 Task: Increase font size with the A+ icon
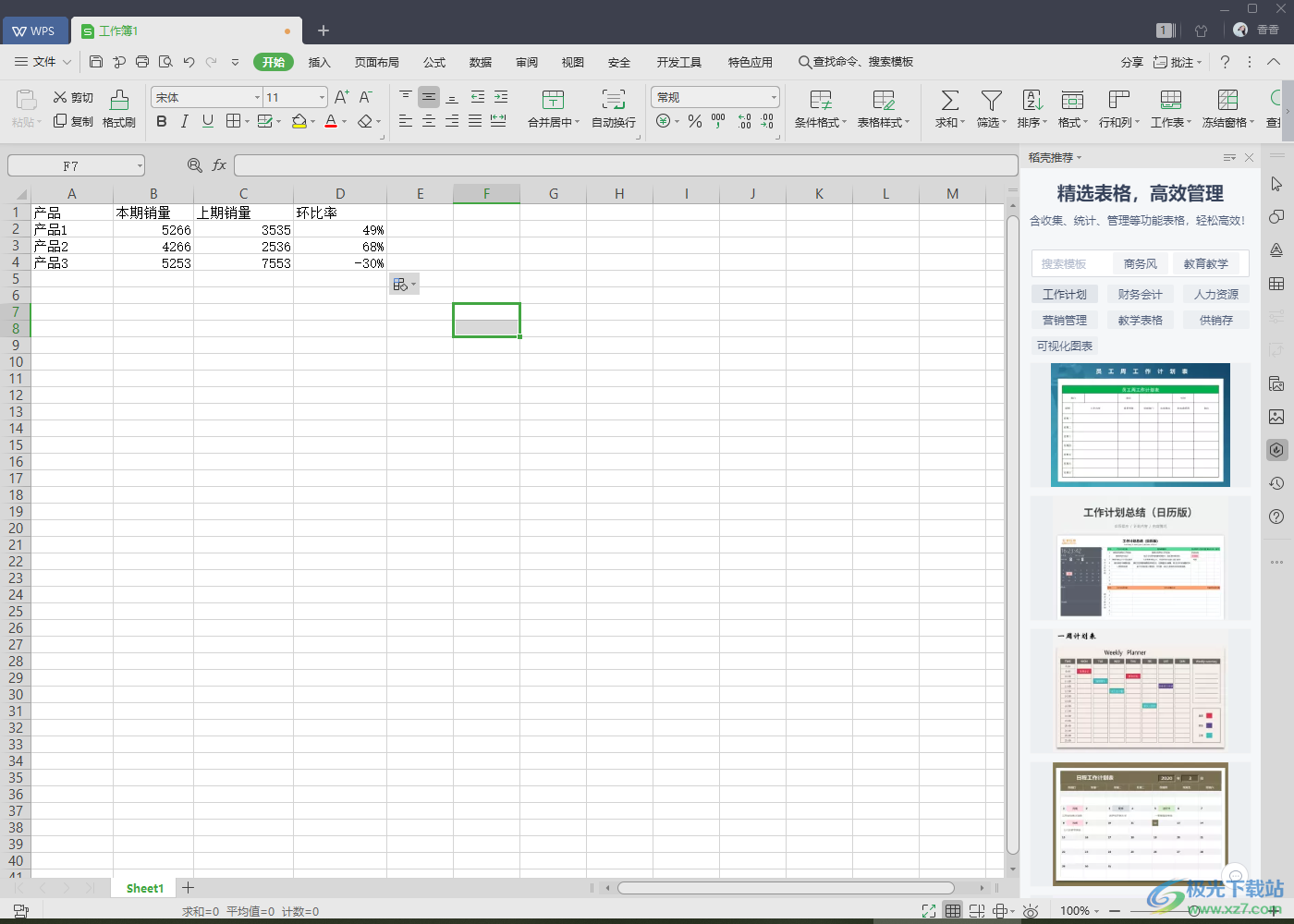tap(341, 97)
